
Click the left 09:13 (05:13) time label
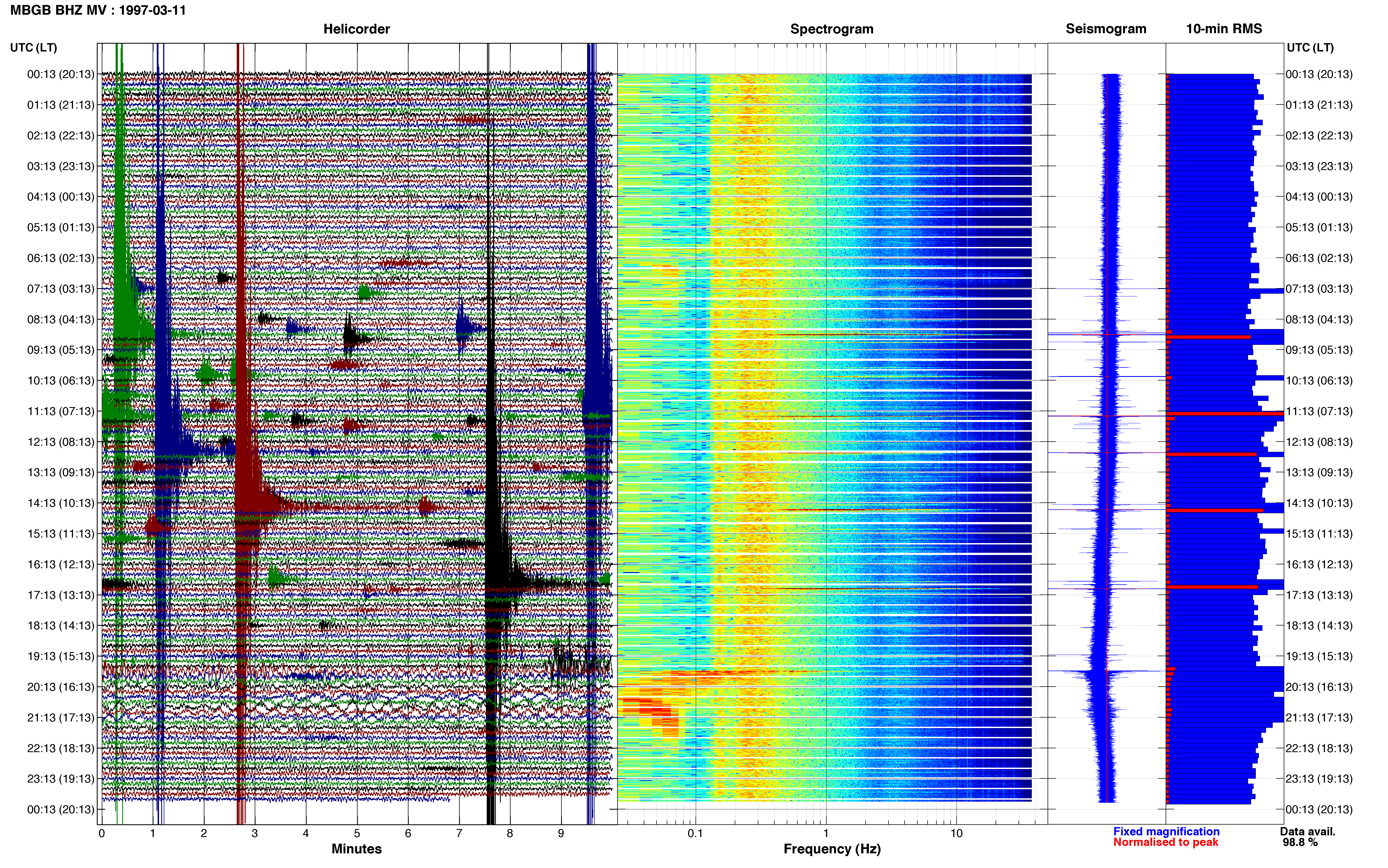pyautogui.click(x=61, y=350)
